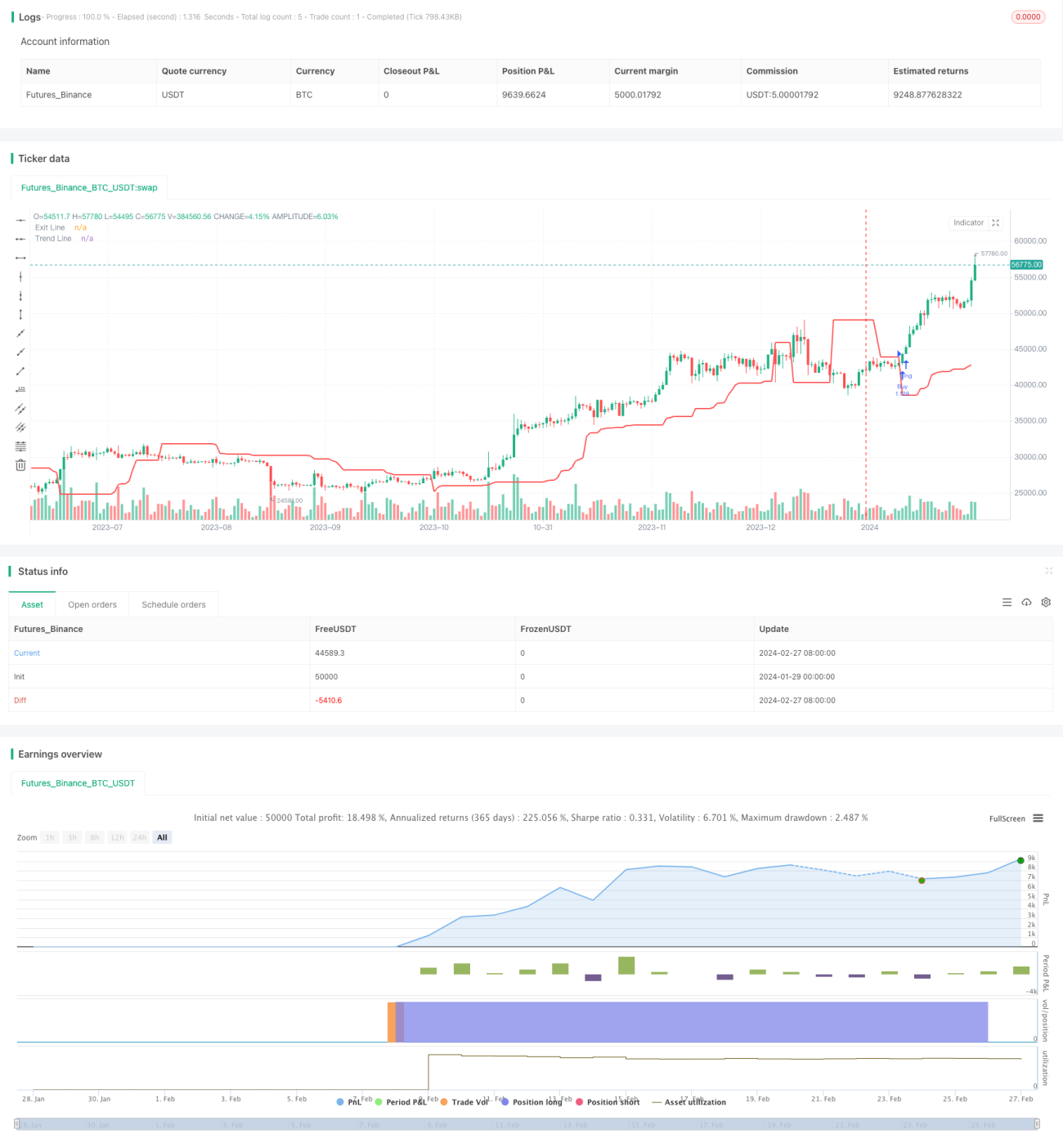Set zoom range to All
The height and width of the screenshot is (1148, 1063).
(162, 837)
